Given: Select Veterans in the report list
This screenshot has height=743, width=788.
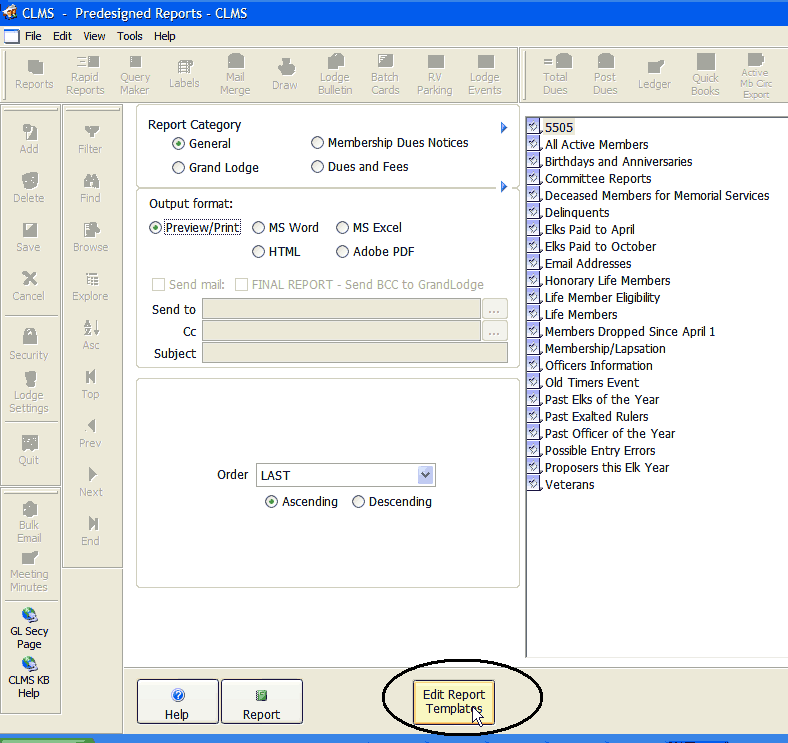Looking at the screenshot, I should [569, 485].
